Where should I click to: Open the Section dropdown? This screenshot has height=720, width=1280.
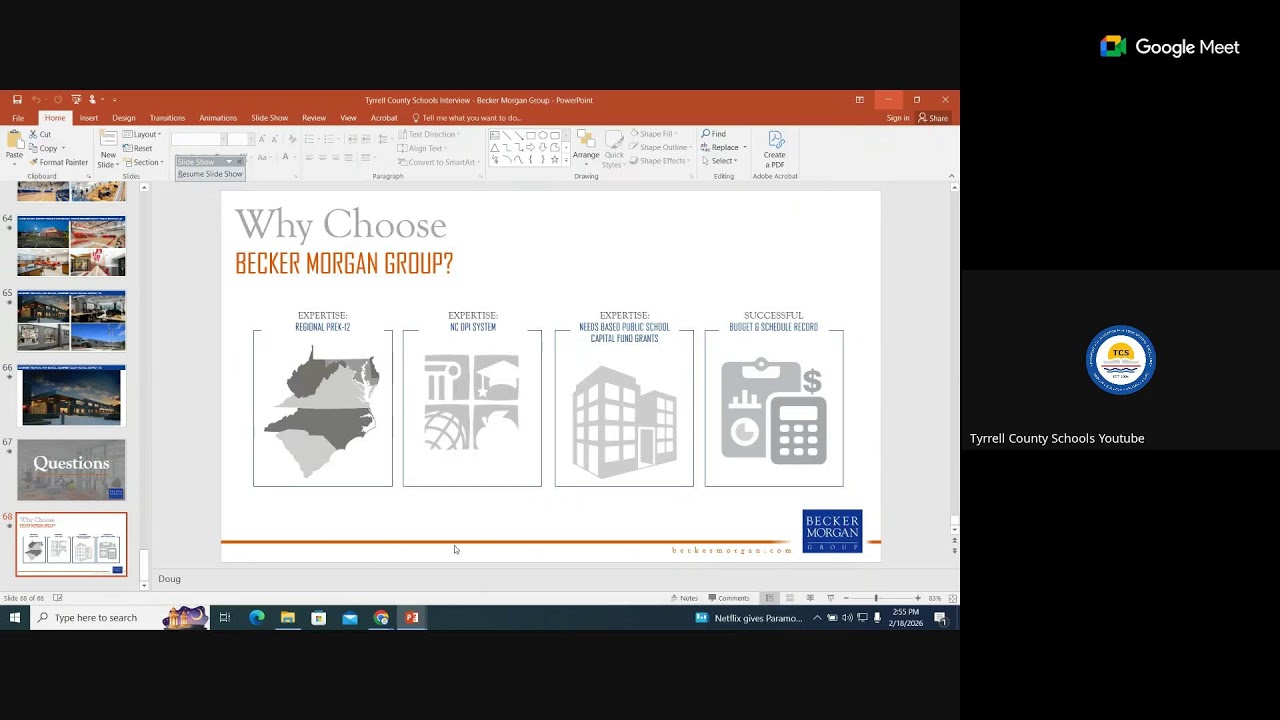pos(143,162)
